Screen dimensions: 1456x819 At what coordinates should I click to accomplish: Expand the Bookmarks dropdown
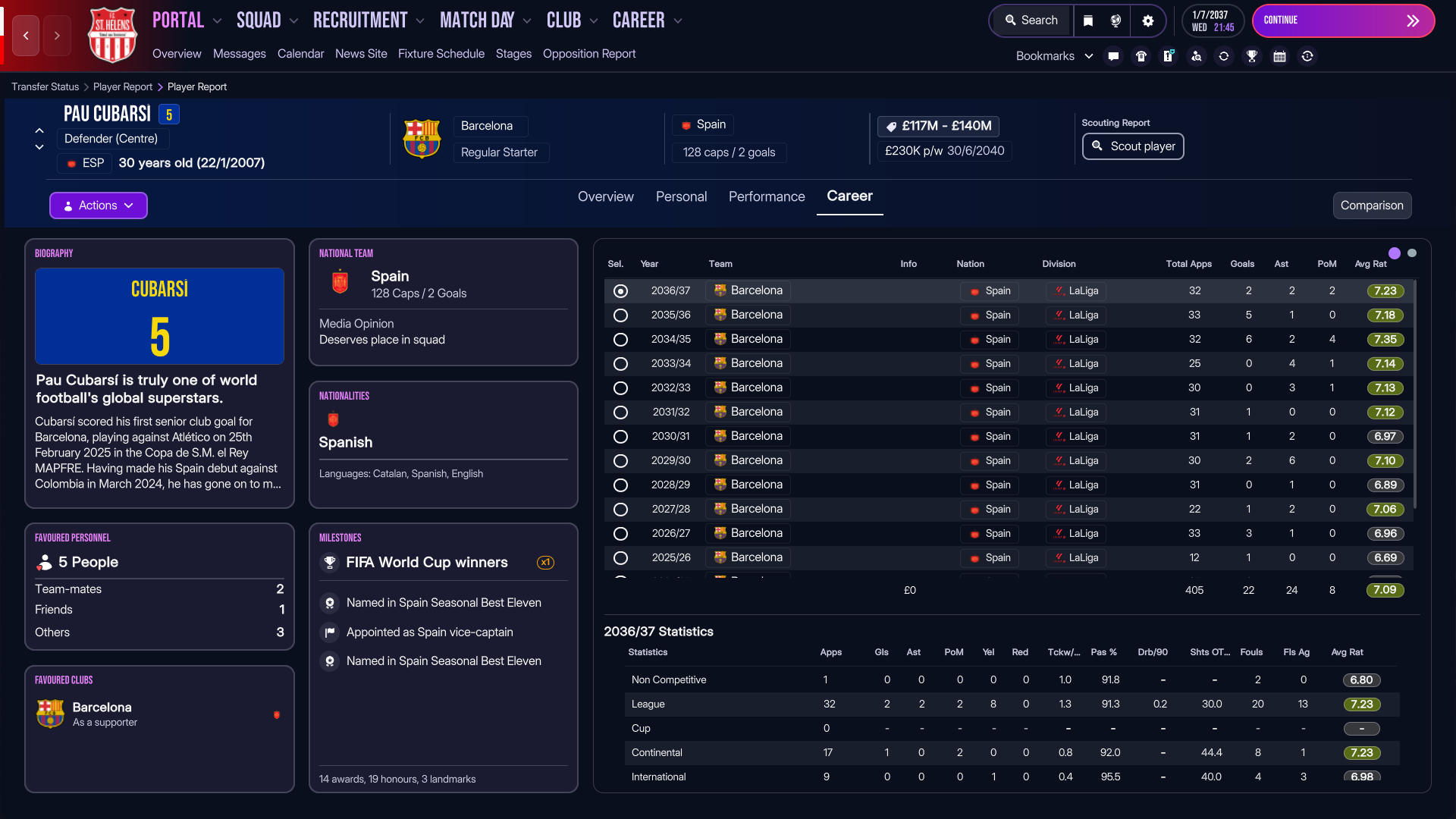[x=1054, y=56]
